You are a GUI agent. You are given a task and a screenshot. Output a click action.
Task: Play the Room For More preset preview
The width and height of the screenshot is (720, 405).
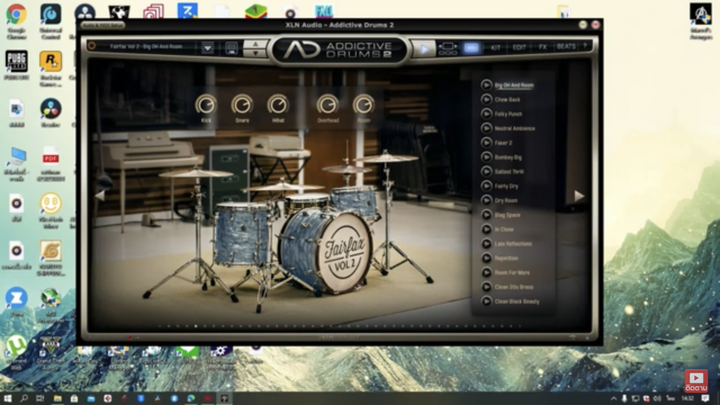click(486, 272)
